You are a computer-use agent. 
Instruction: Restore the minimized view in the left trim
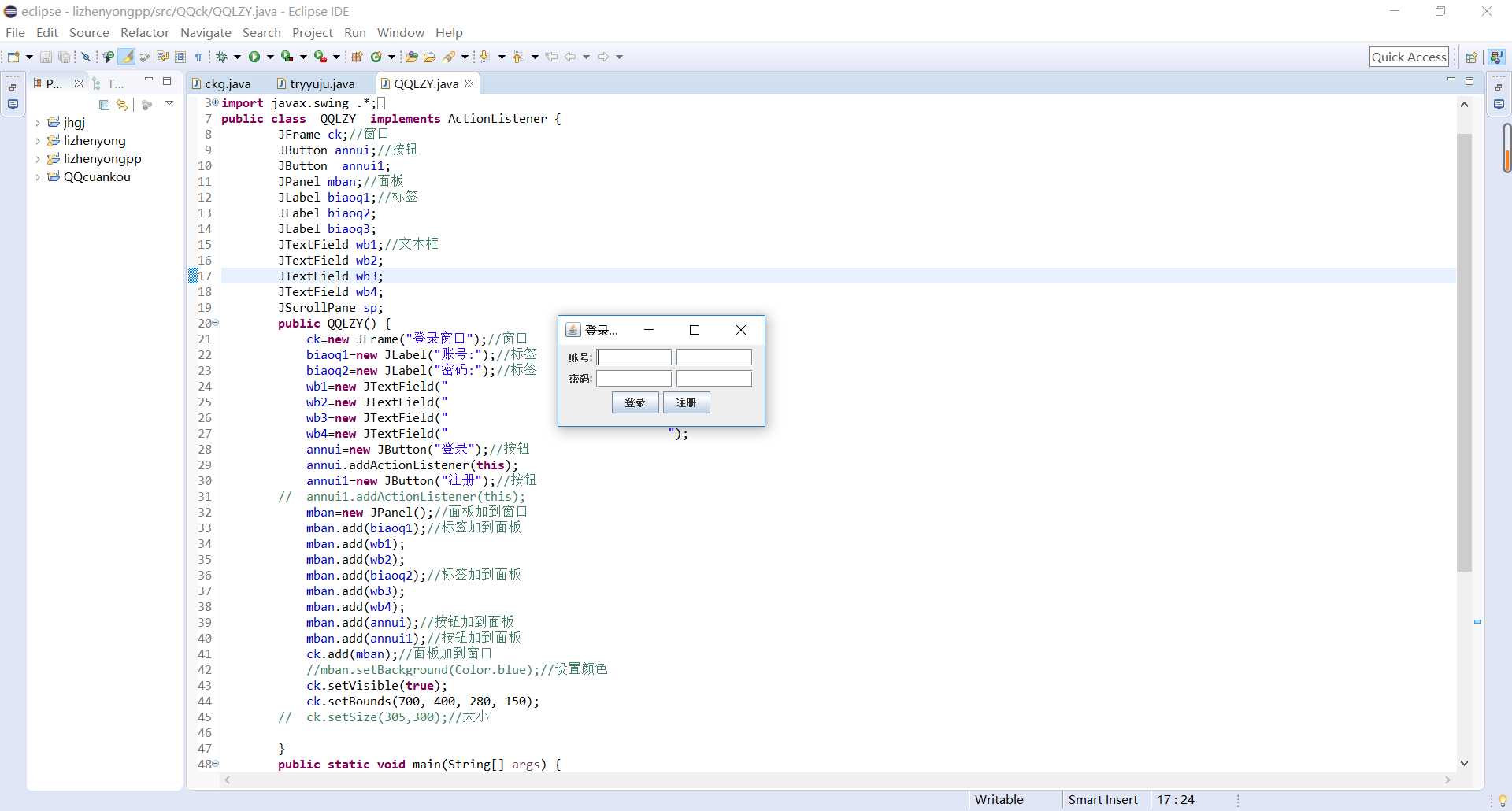tap(13, 87)
